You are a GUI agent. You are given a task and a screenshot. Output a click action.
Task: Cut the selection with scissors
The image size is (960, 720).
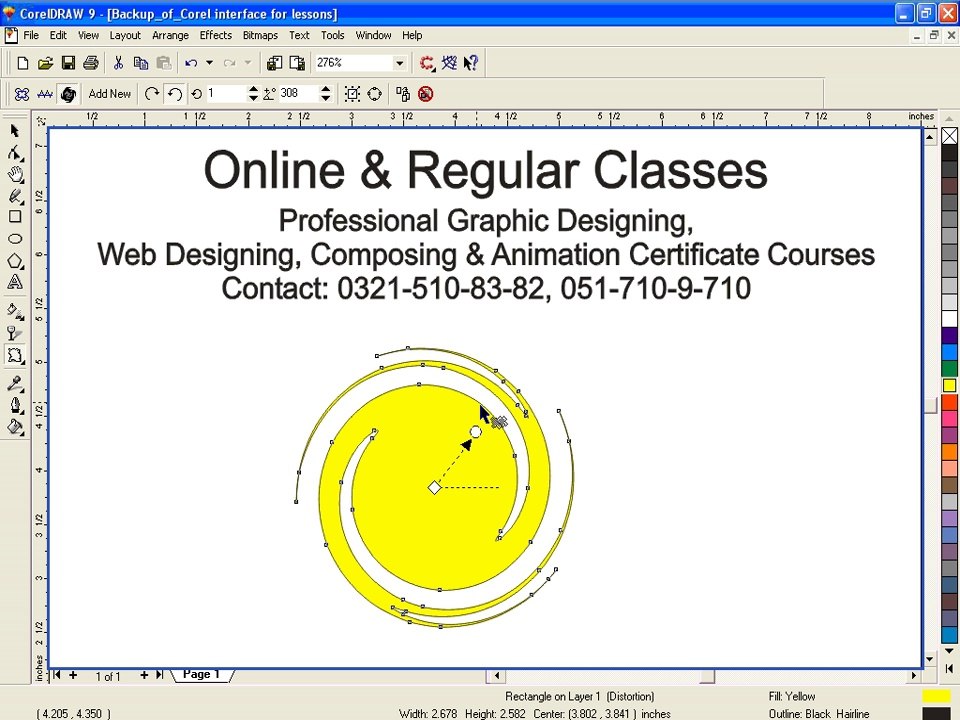[x=118, y=62]
